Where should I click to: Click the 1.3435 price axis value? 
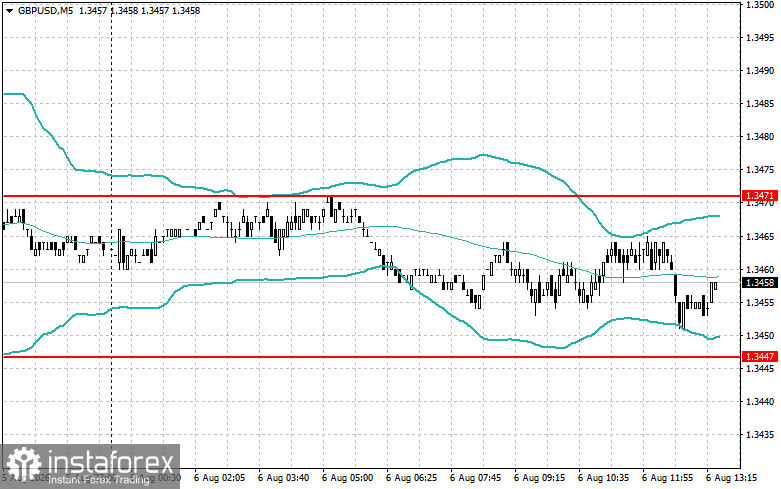(760, 435)
